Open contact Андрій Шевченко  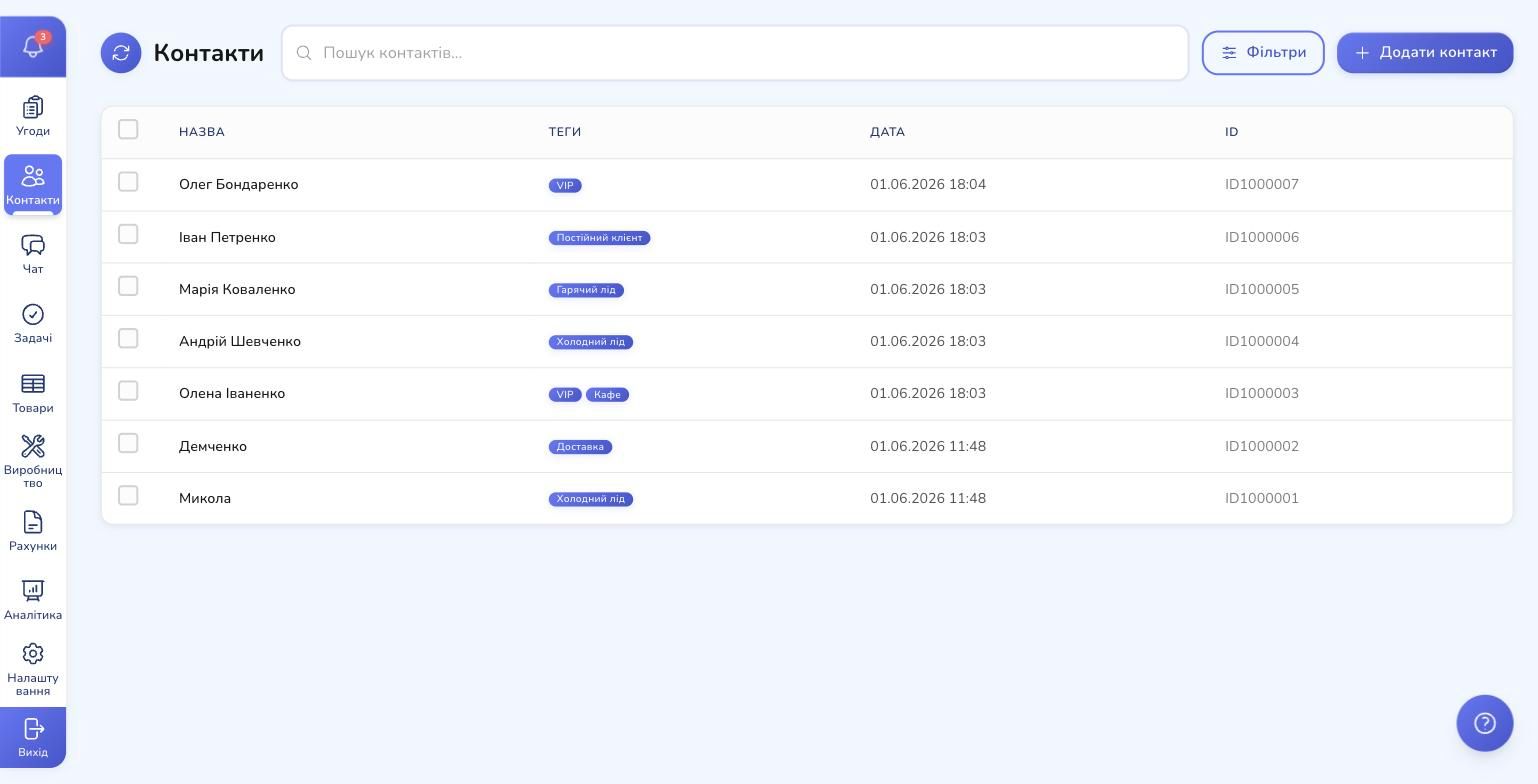coord(240,342)
